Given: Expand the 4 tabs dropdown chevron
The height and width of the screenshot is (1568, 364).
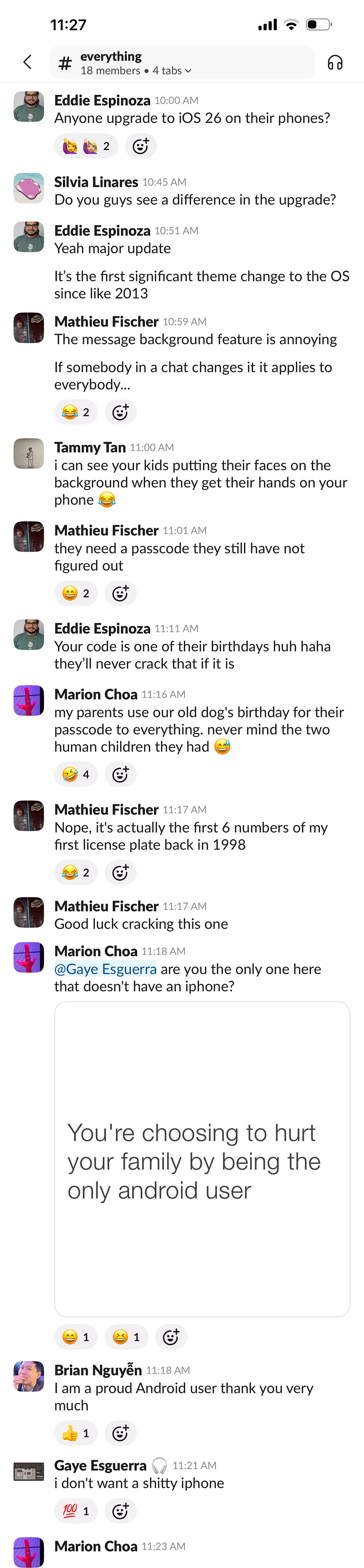Looking at the screenshot, I should pyautogui.click(x=189, y=71).
